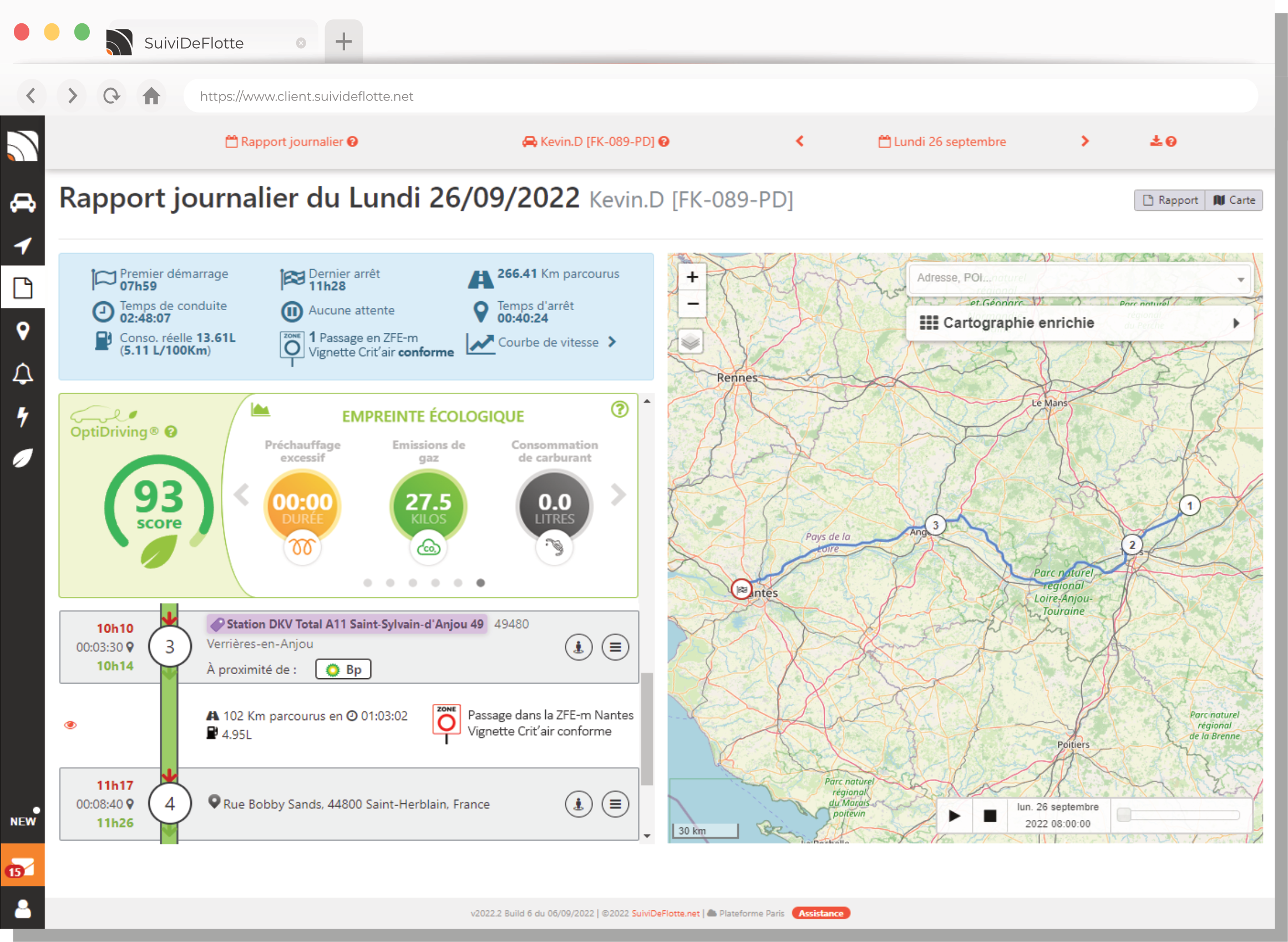Click the info icon for stop 4
This screenshot has width=1288, height=942.
[x=579, y=804]
